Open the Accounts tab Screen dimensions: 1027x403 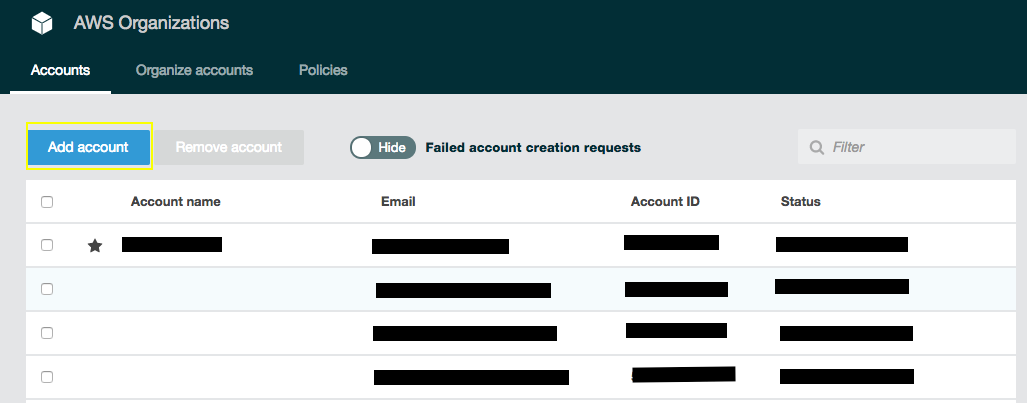point(60,70)
